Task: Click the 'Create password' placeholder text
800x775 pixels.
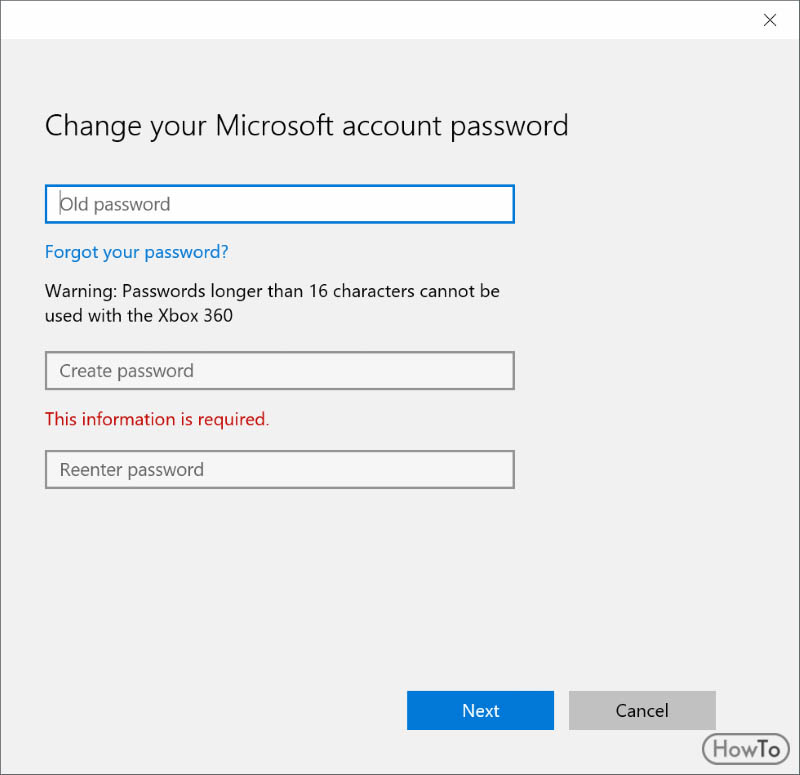Action: coord(127,371)
